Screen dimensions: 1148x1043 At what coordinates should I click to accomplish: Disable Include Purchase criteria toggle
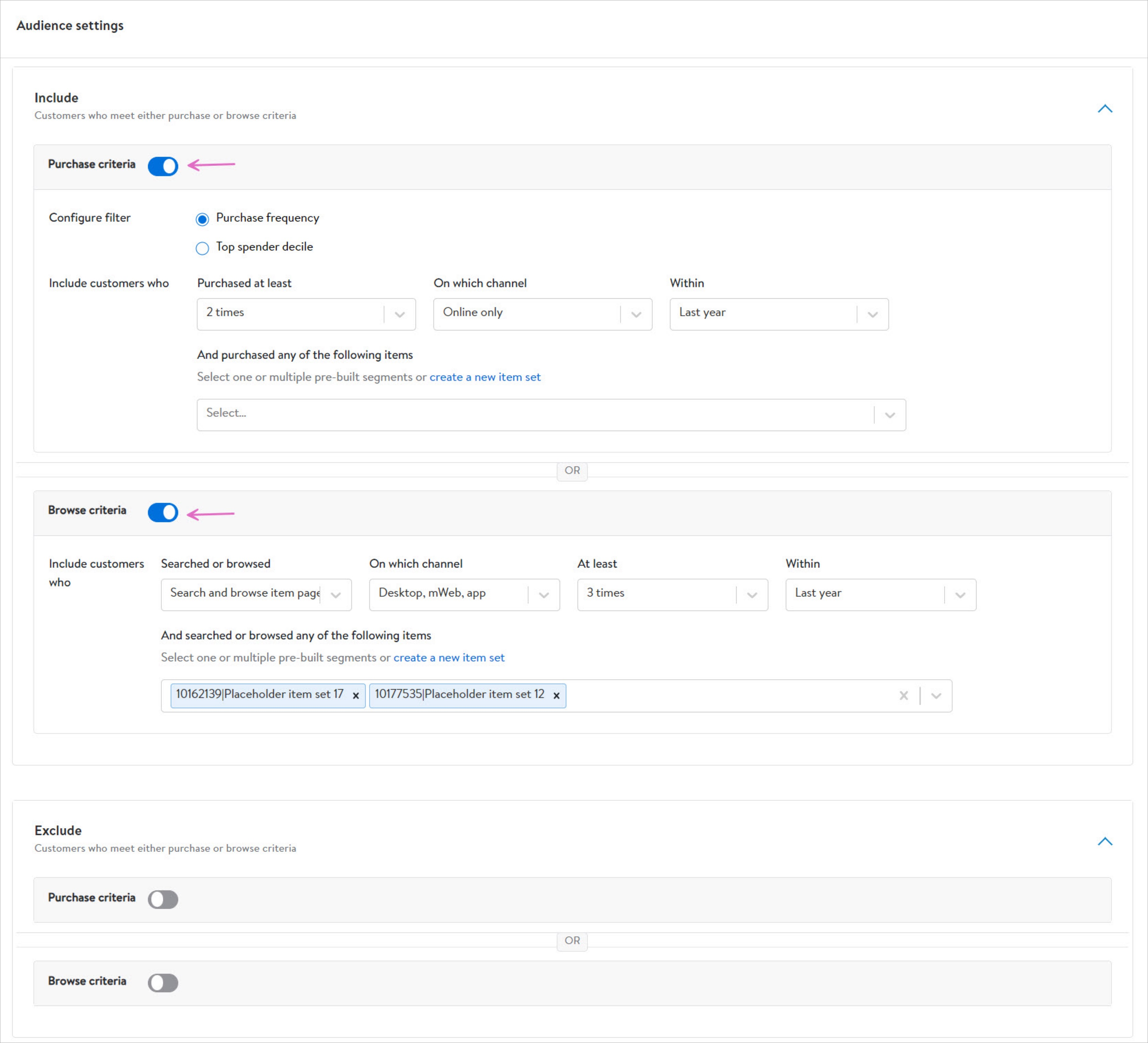click(x=163, y=166)
